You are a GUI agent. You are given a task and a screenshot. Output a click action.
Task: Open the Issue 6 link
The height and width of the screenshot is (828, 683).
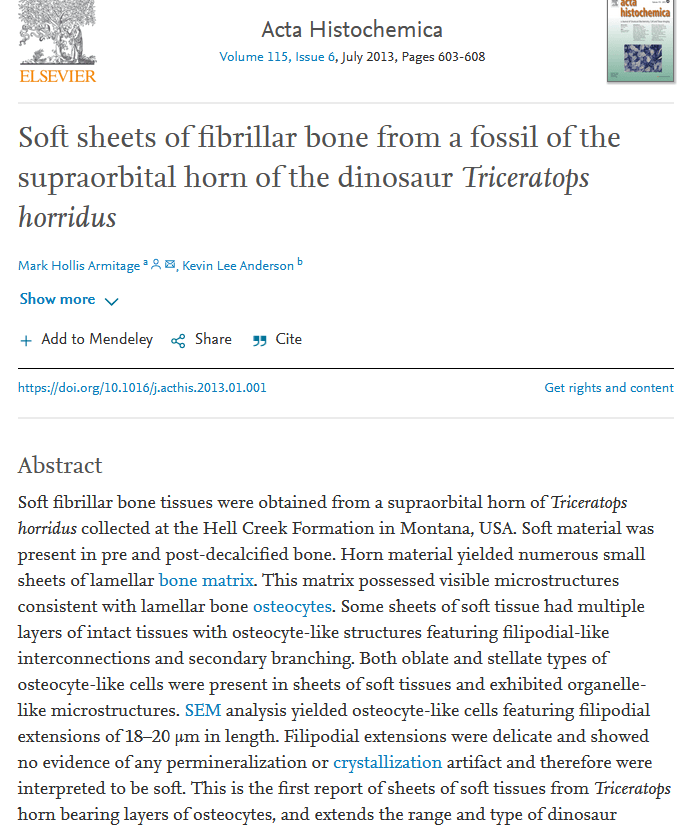point(315,57)
